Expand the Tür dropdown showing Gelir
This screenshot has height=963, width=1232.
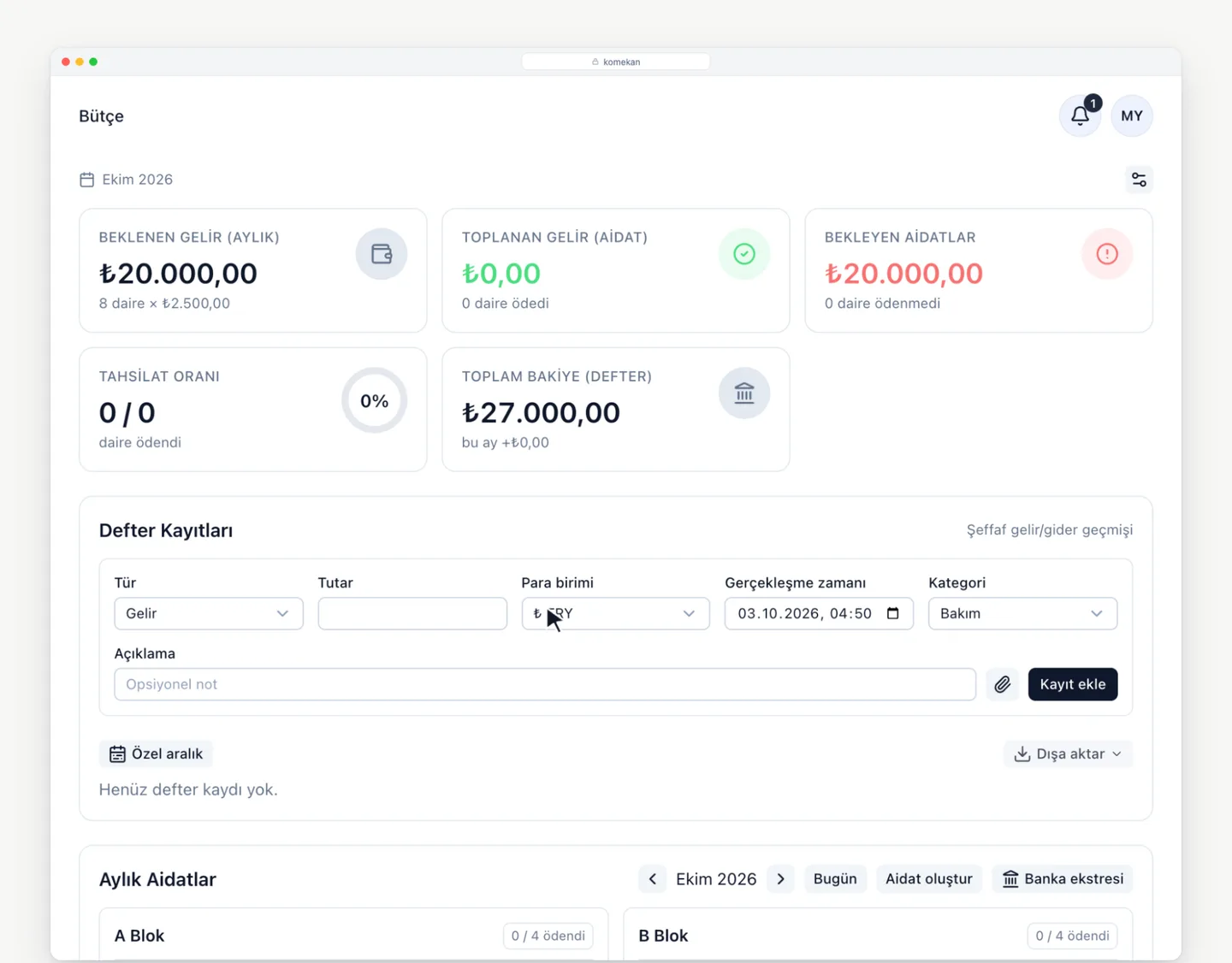[x=209, y=613]
